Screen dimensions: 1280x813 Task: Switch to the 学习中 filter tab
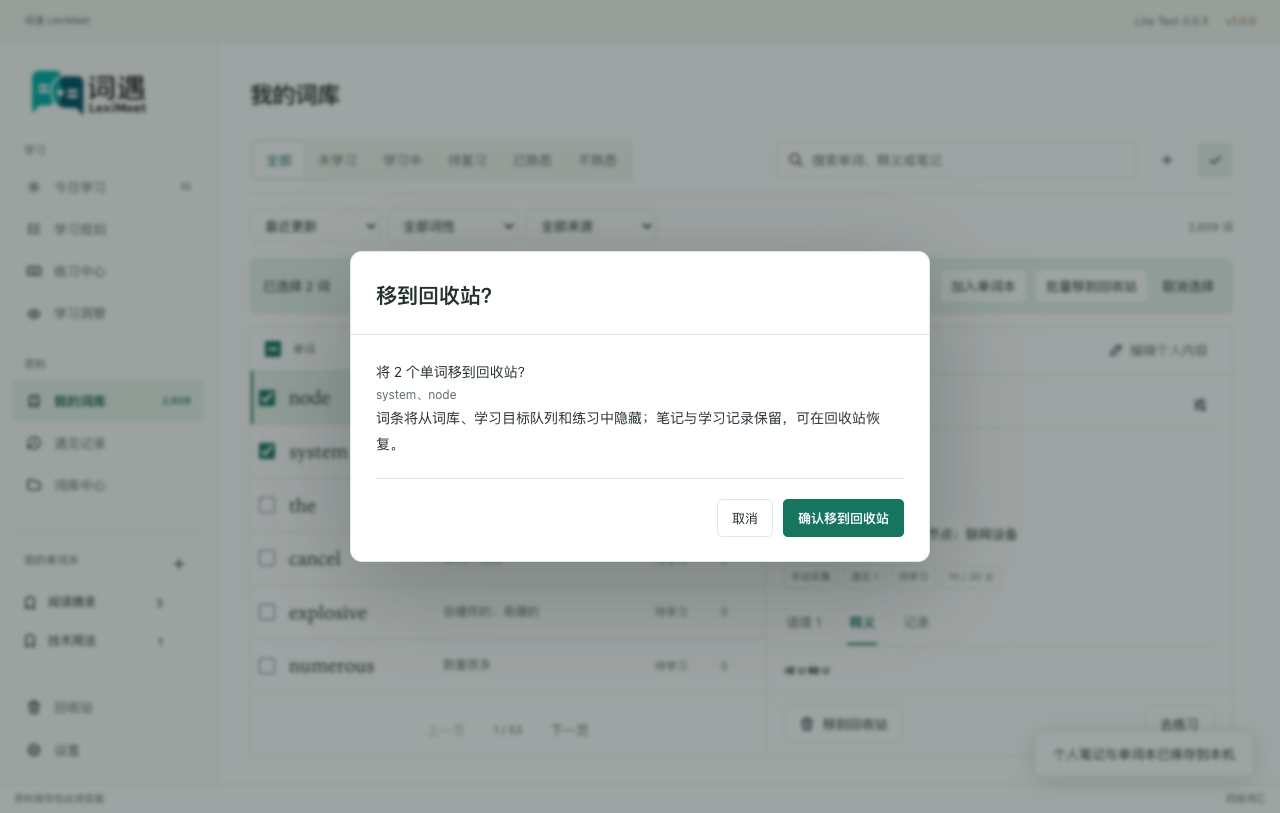pos(403,160)
